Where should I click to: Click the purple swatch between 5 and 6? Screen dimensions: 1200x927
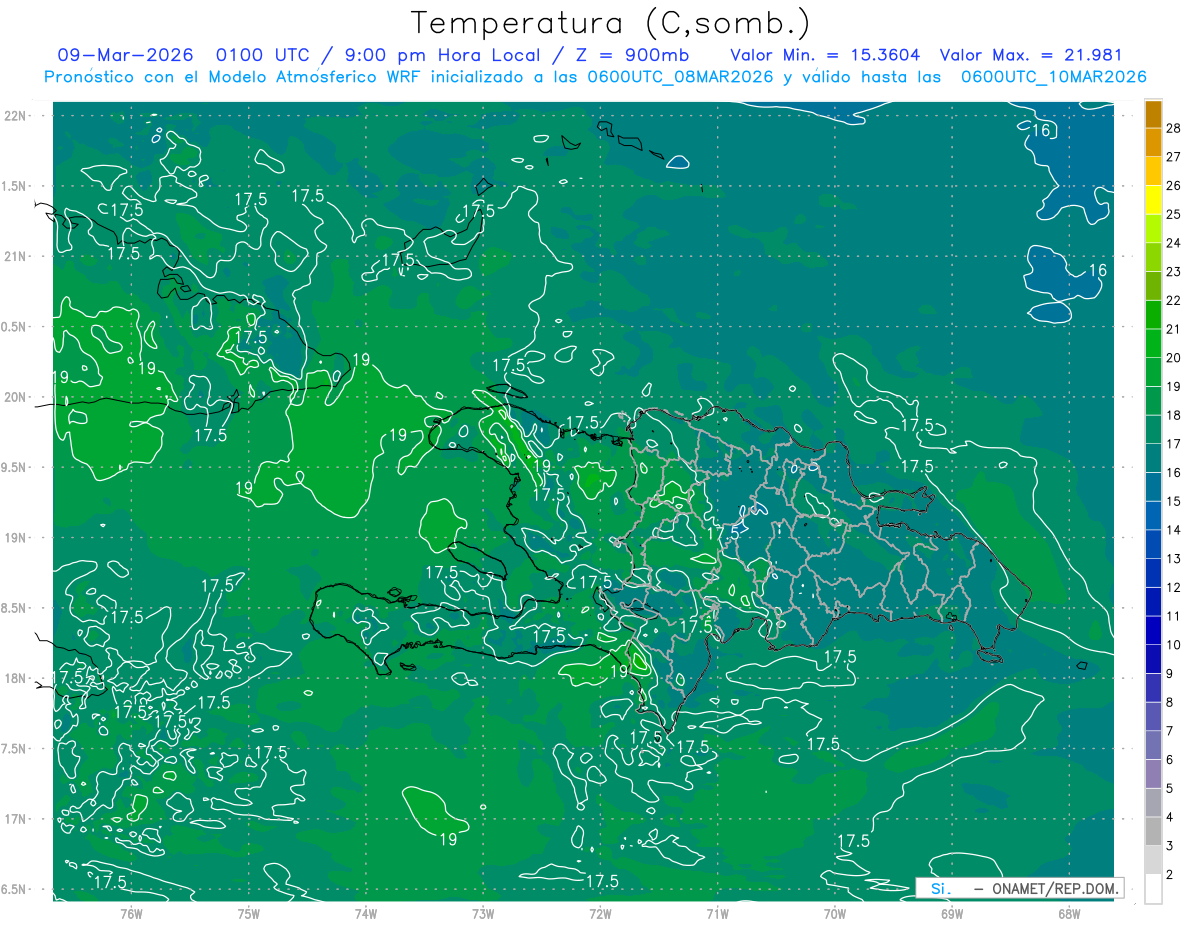point(1153,774)
